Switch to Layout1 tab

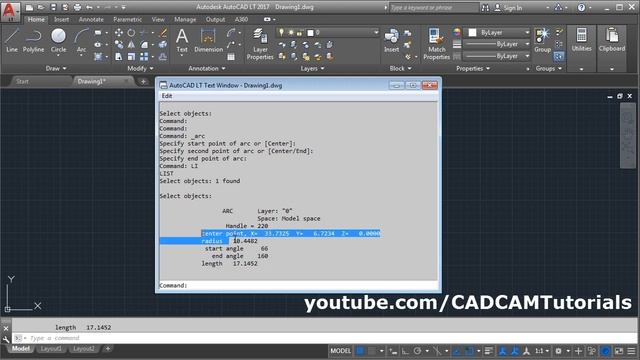click(51, 349)
